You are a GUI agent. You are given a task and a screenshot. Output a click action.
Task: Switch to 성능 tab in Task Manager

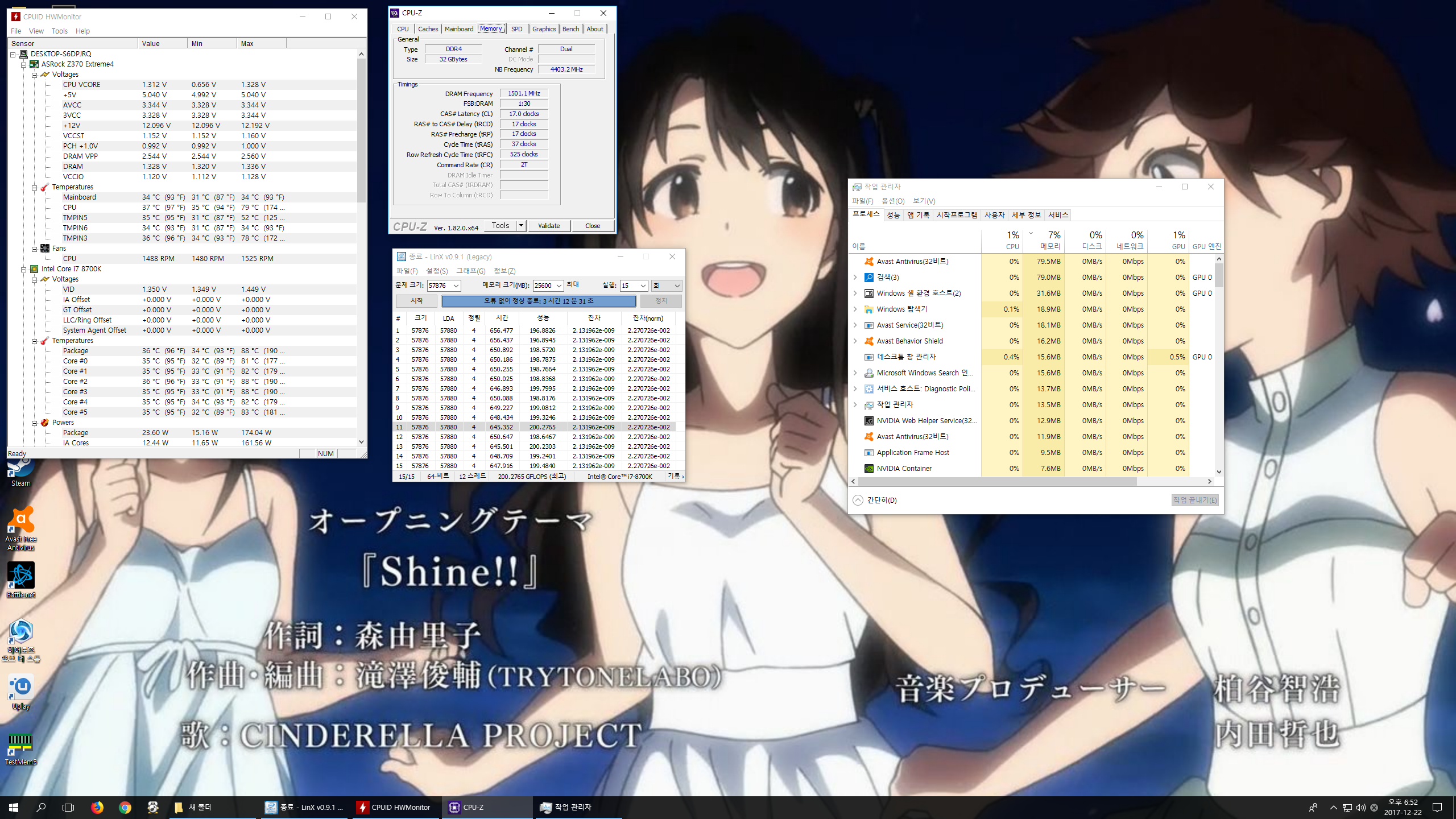(893, 215)
